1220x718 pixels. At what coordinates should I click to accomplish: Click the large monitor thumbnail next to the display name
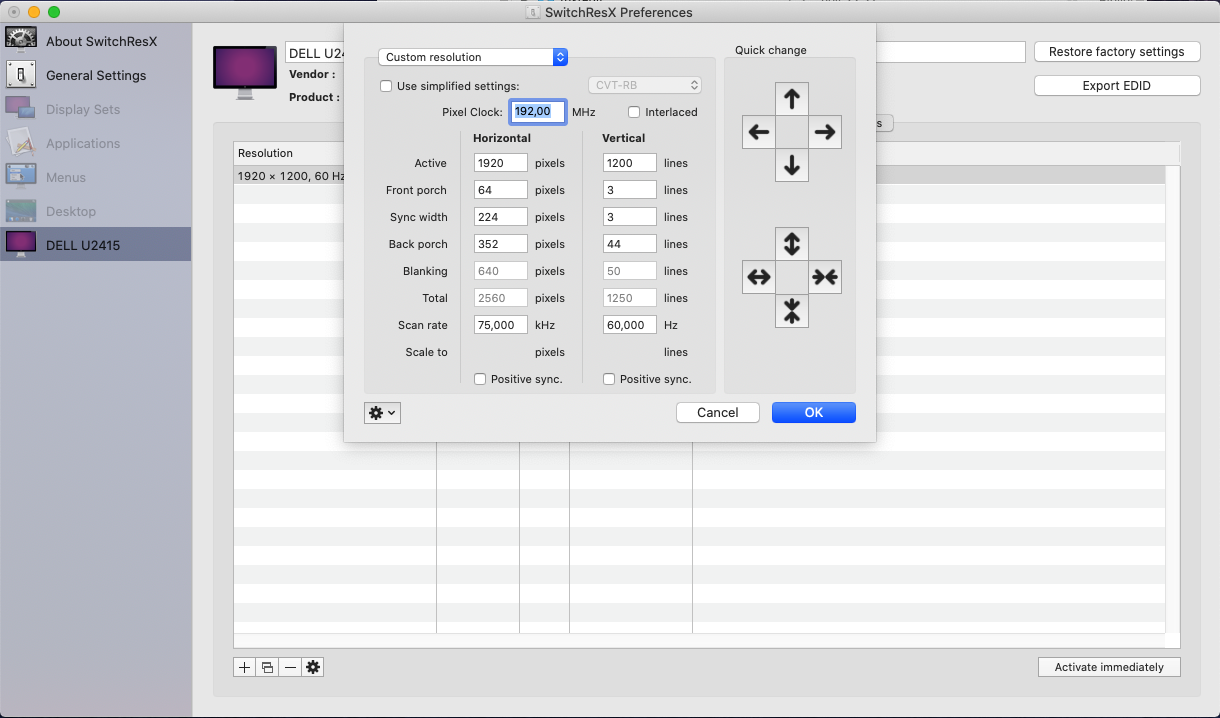pyautogui.click(x=245, y=72)
